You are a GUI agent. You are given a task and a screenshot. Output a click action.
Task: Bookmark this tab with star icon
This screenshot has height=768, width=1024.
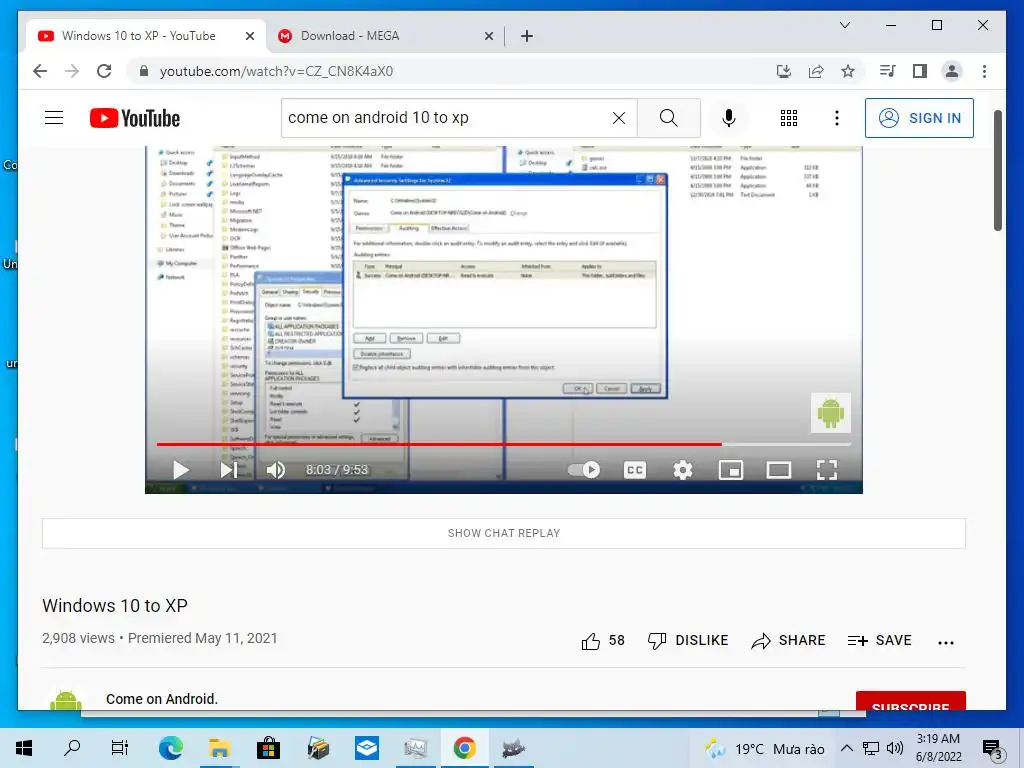pyautogui.click(x=848, y=71)
